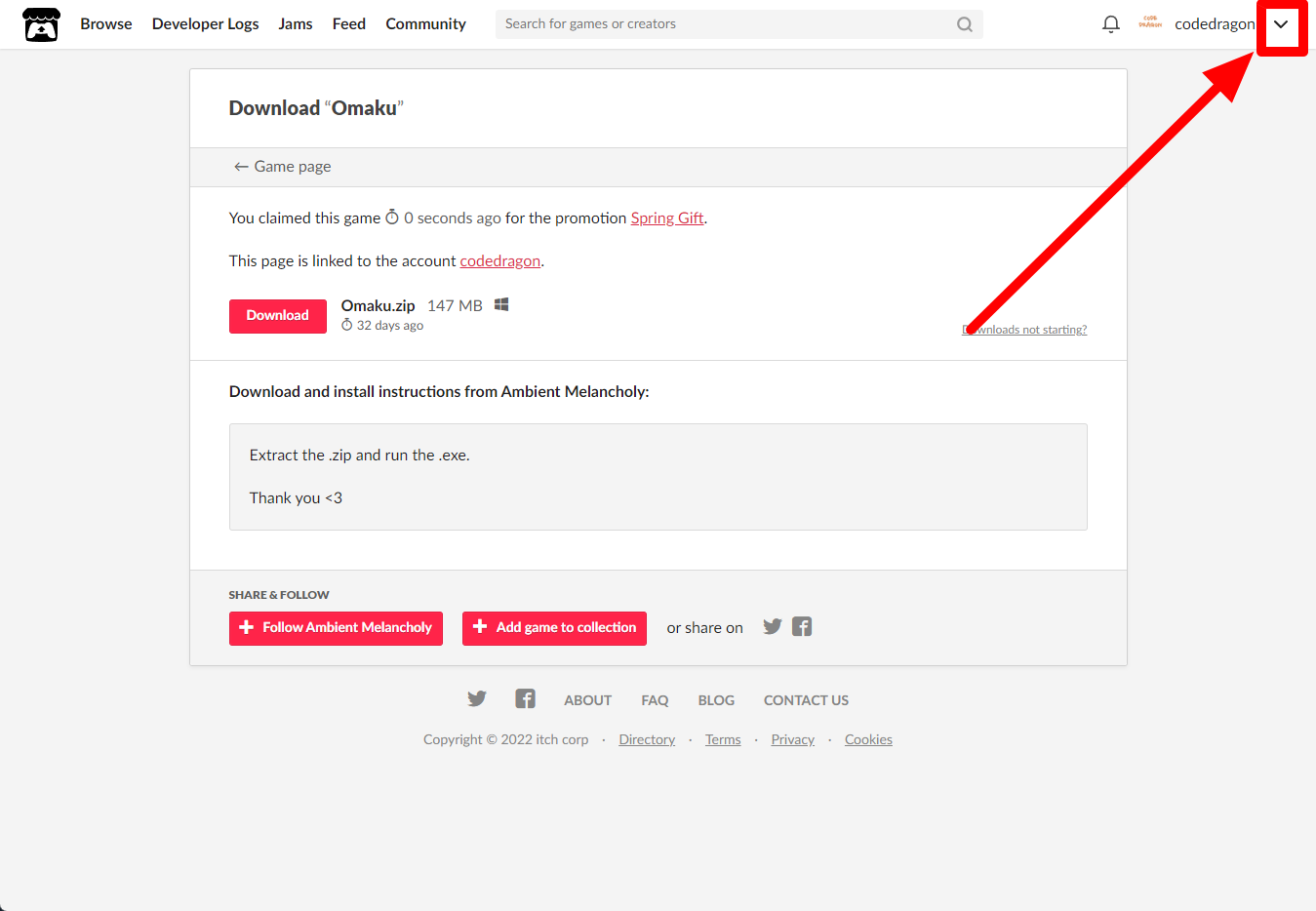1316x911 pixels.
Task: Click the Windows platform icon
Action: (501, 304)
